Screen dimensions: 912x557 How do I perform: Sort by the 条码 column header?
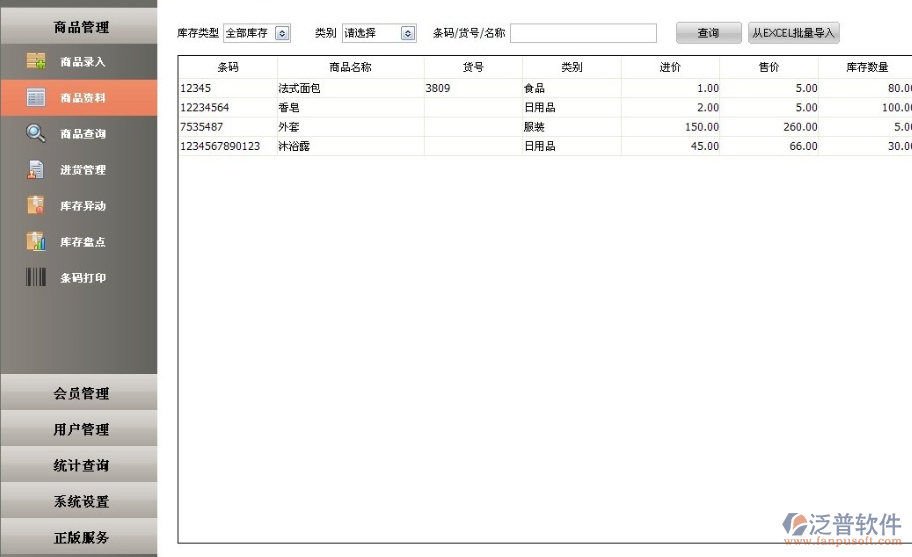(x=228, y=67)
